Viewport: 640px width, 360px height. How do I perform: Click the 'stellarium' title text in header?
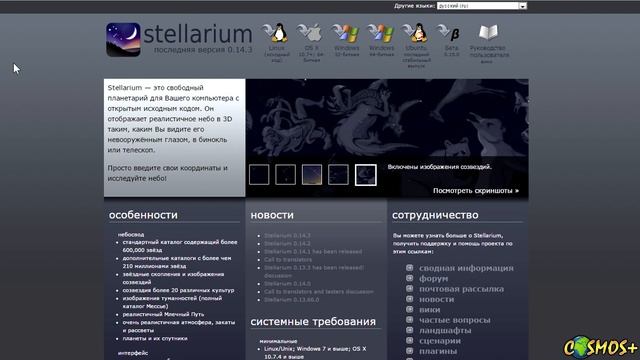198,33
